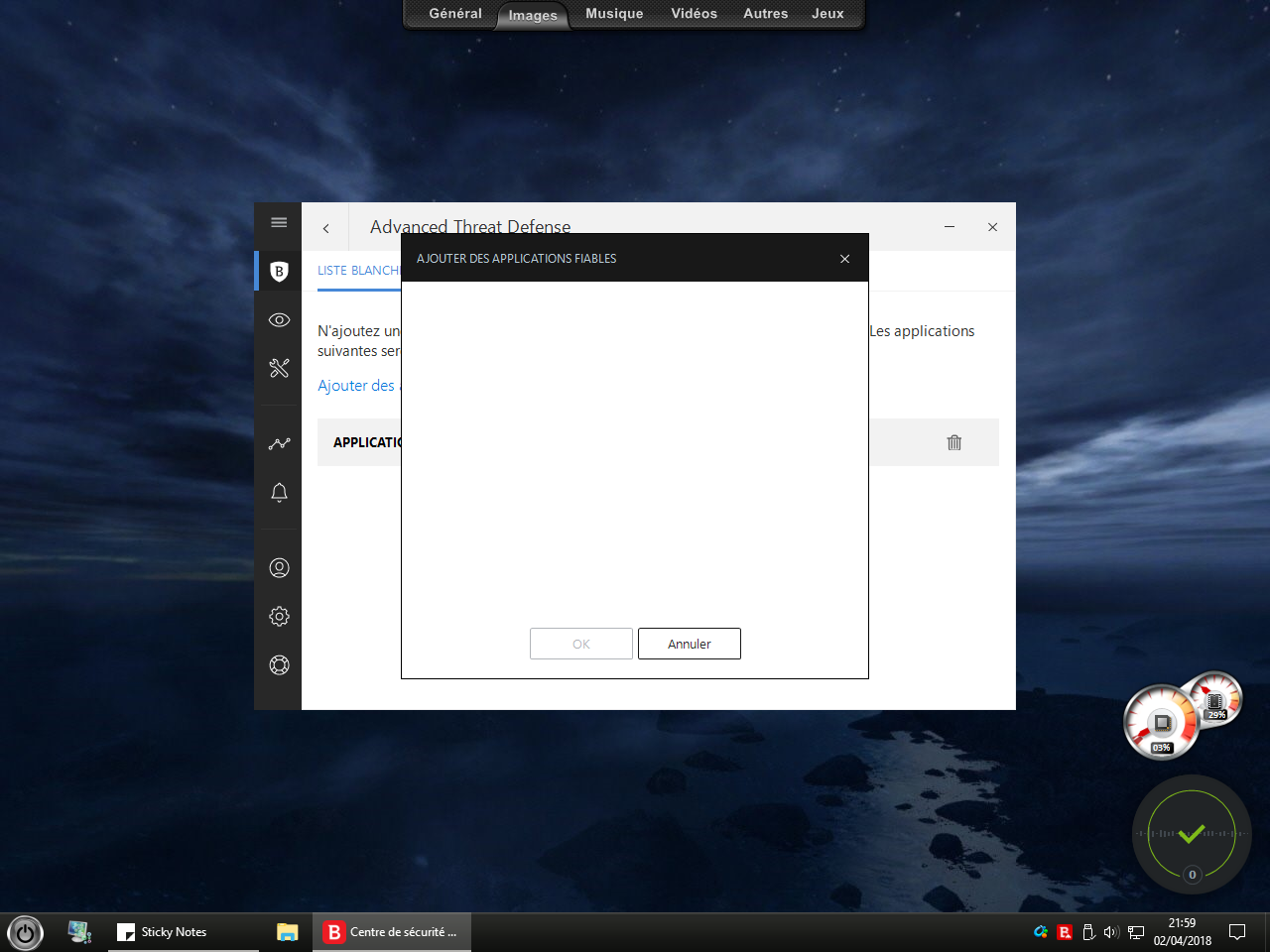Image resolution: width=1270 pixels, height=952 pixels.
Task: Switch to Autres tab in top dock
Action: [765, 14]
